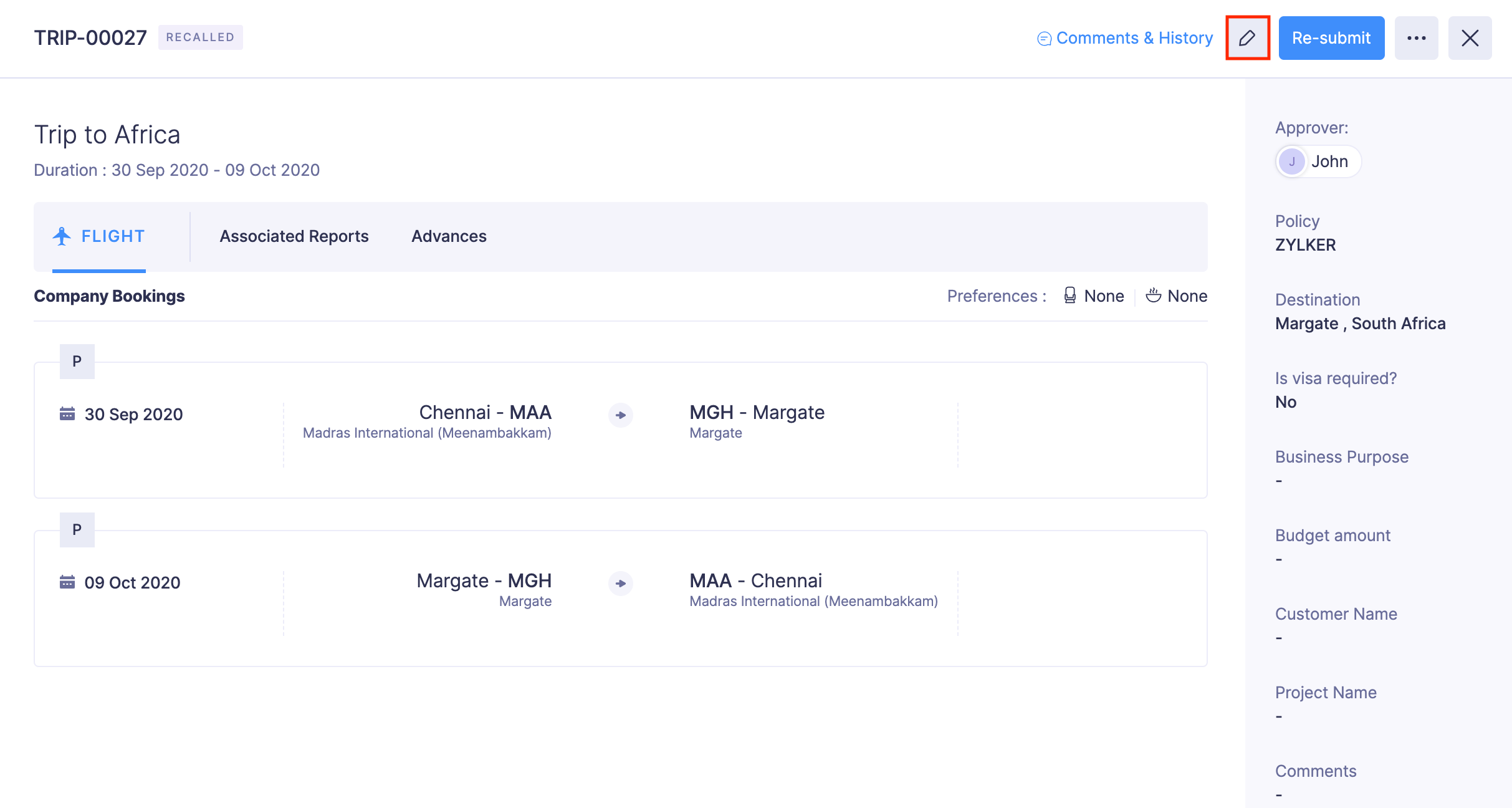Click approver John's avatar chip
This screenshot has width=1512, height=808.
click(1318, 161)
